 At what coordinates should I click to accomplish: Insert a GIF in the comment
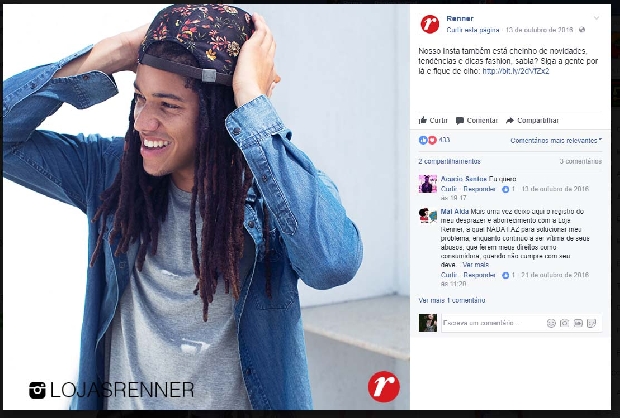(x=578, y=323)
